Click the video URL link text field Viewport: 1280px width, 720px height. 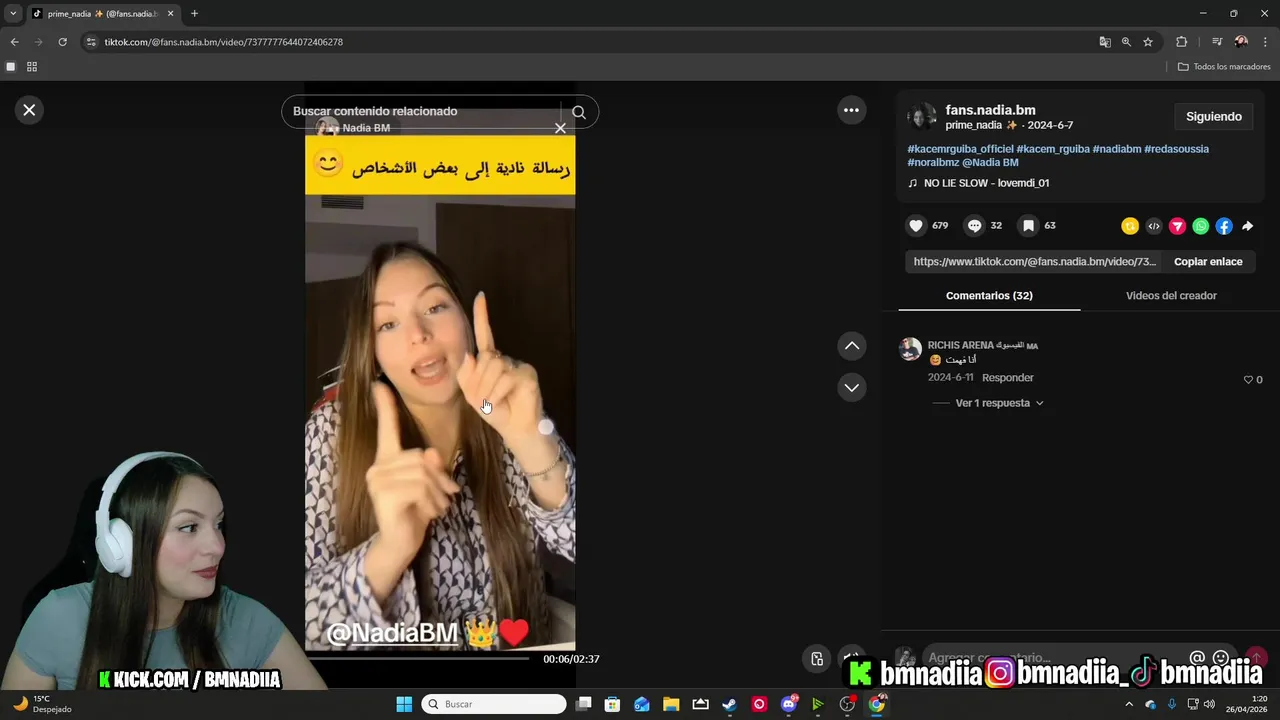pyautogui.click(x=1035, y=262)
